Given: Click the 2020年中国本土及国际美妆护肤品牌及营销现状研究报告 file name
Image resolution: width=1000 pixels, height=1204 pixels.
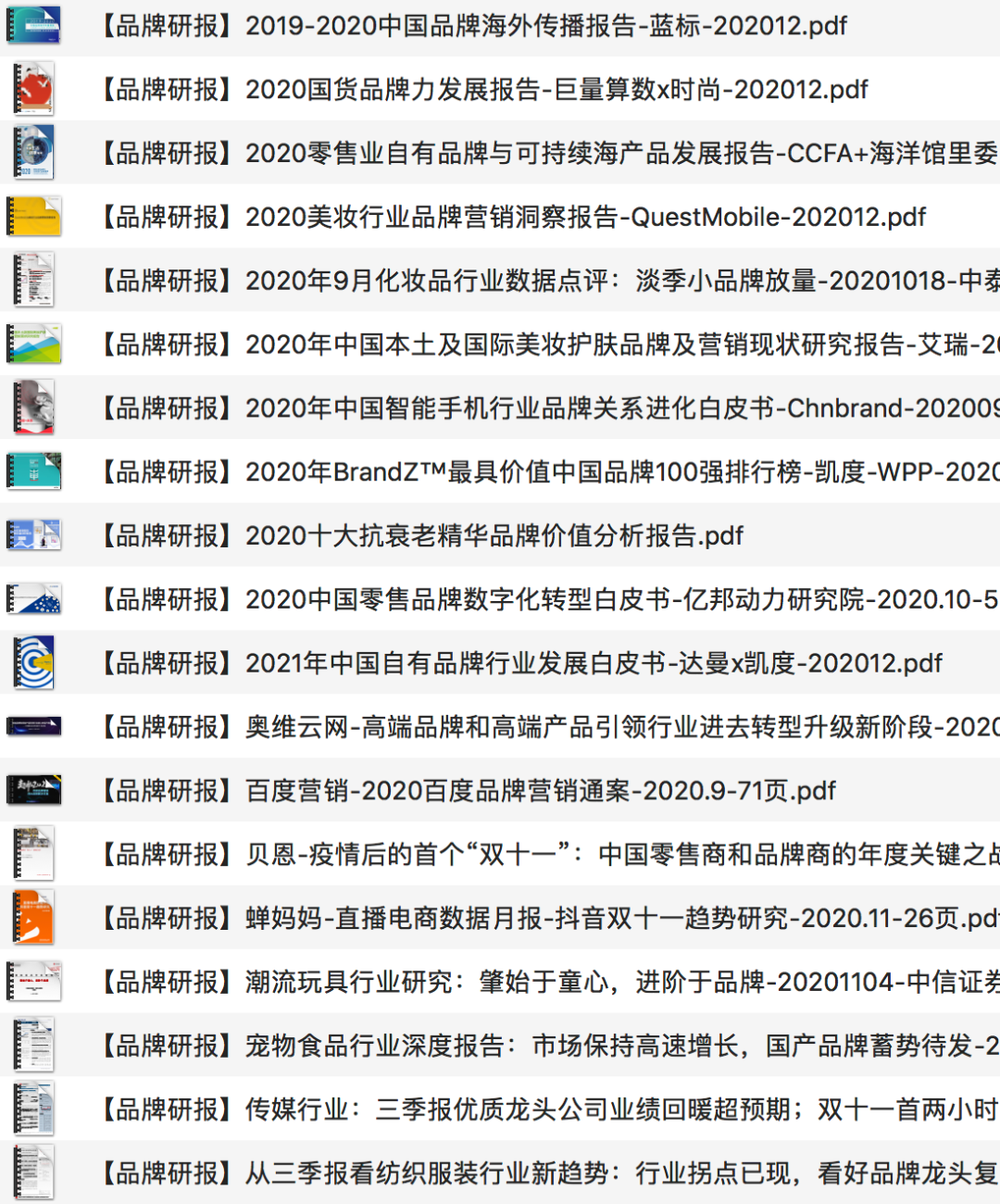Looking at the screenshot, I should 547,344.
